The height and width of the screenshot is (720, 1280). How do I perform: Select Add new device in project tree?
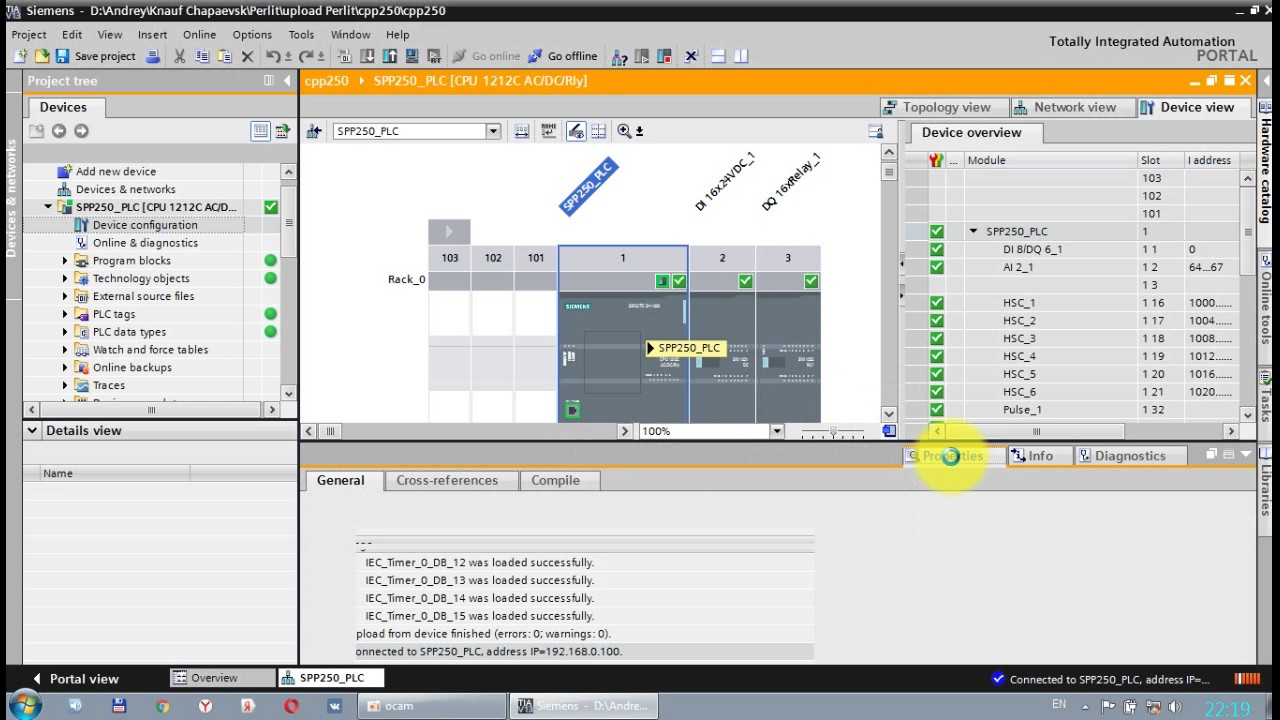point(115,171)
